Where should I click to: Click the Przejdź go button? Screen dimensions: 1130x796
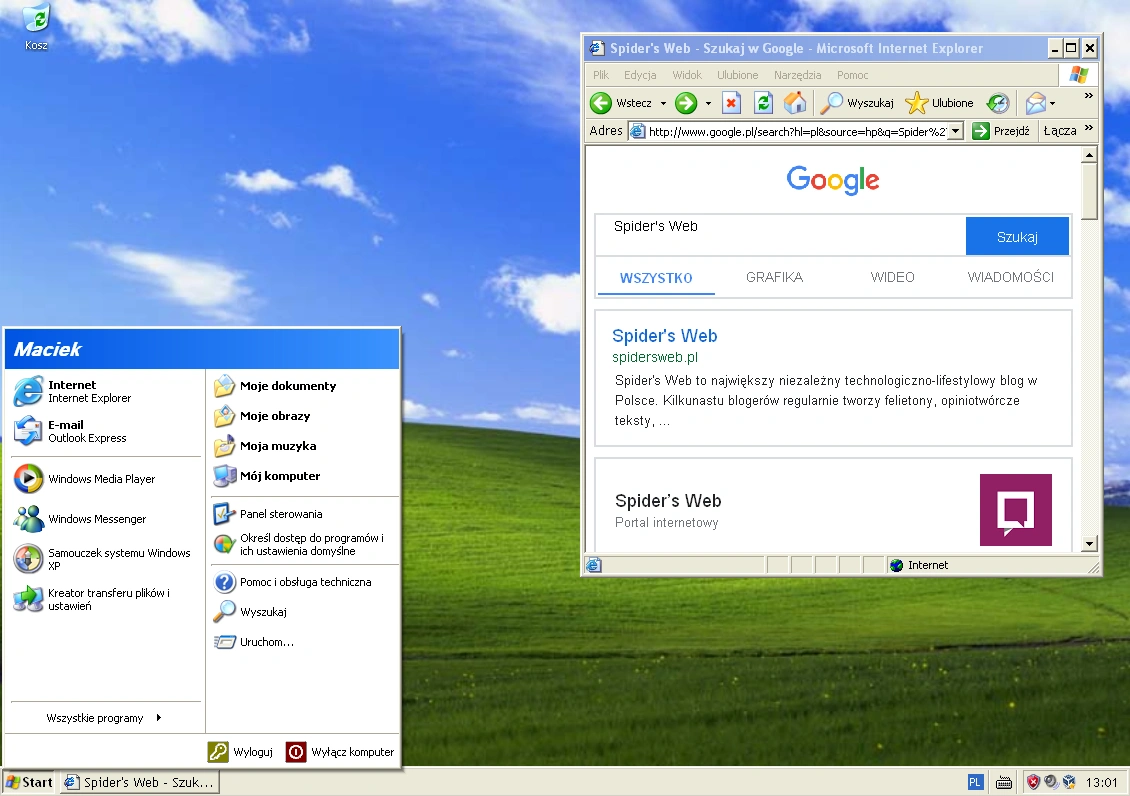(1002, 131)
